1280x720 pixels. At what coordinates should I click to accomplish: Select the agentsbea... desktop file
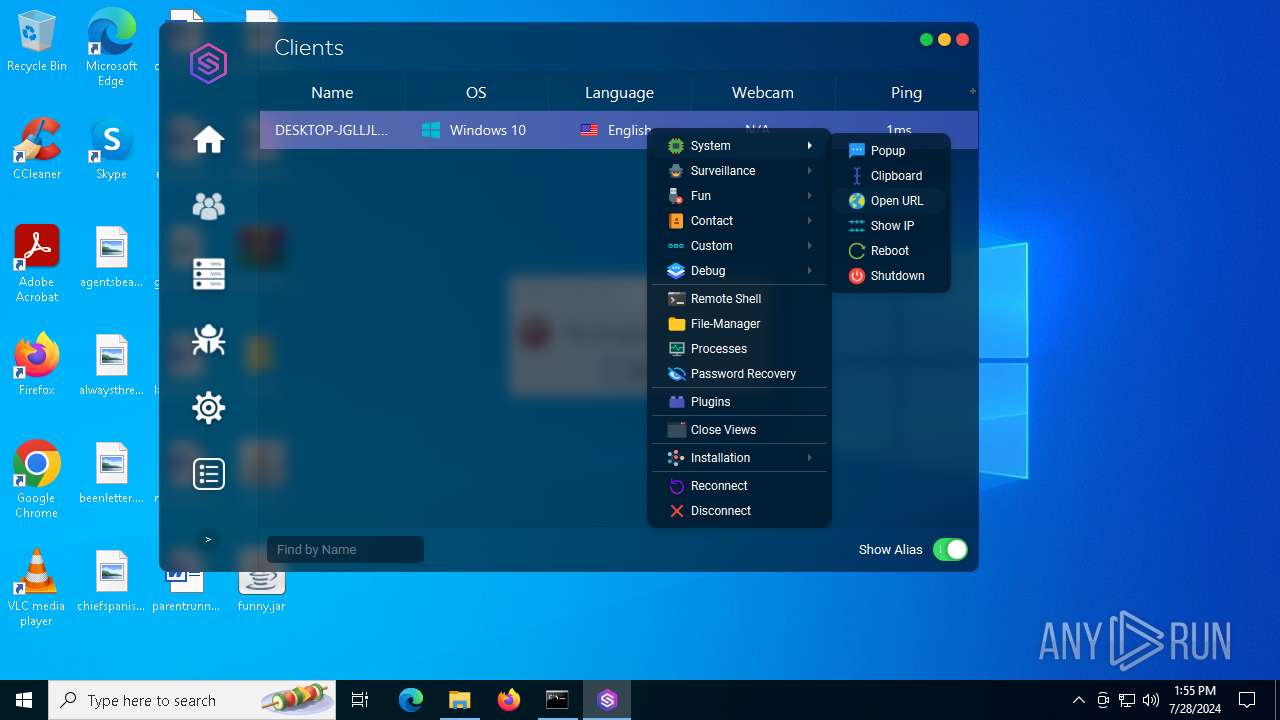tap(111, 257)
